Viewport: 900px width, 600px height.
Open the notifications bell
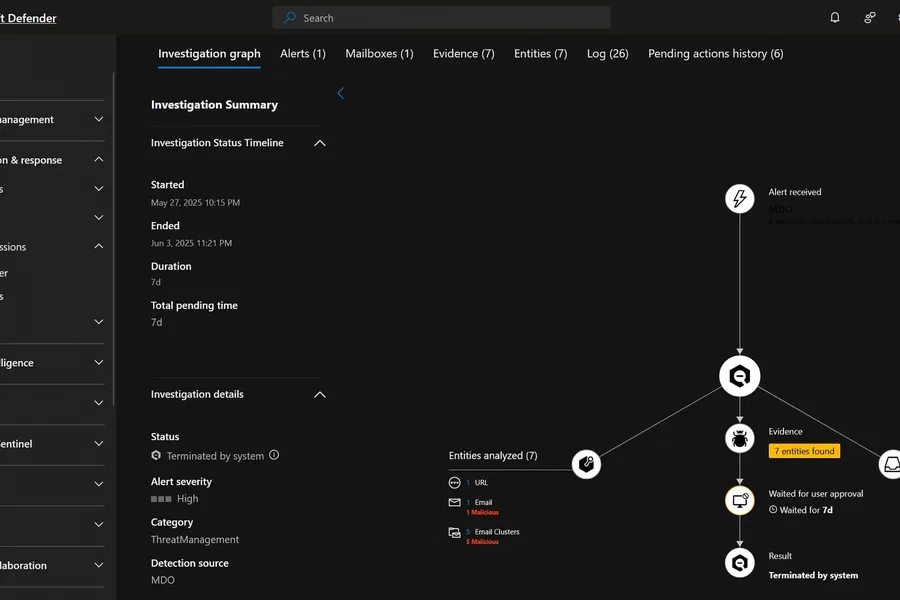click(x=835, y=18)
